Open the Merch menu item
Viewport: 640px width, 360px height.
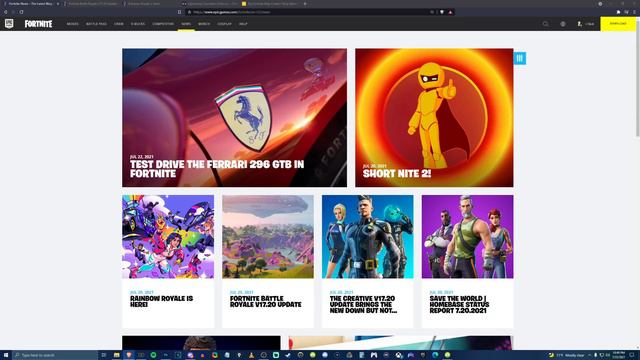pos(204,24)
